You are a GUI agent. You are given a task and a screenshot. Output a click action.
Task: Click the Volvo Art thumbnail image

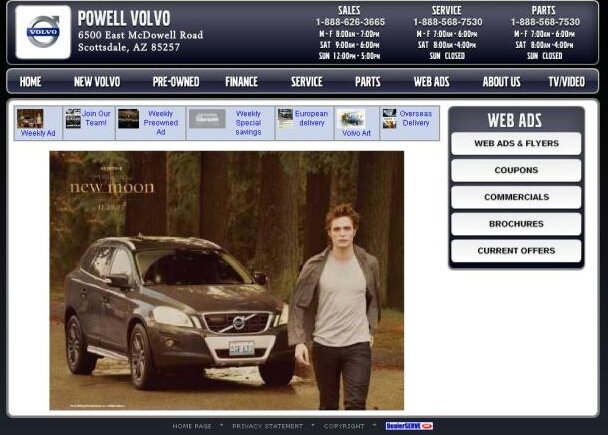point(351,118)
